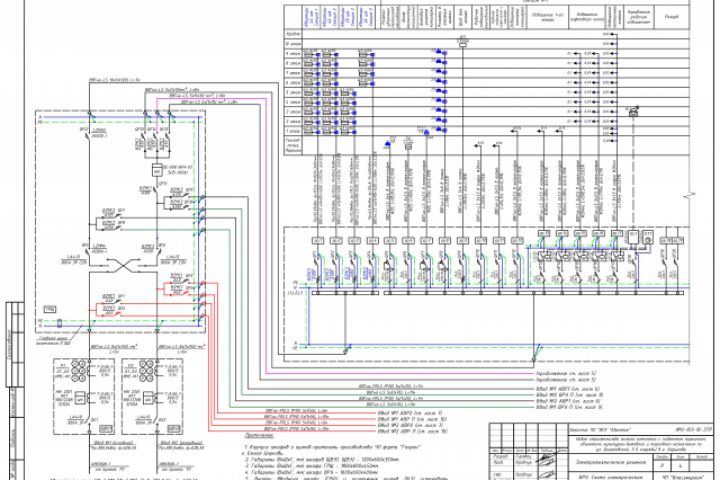
Task: Click the shaded label box at the left cabinet's bottom
Action: (x=106, y=429)
